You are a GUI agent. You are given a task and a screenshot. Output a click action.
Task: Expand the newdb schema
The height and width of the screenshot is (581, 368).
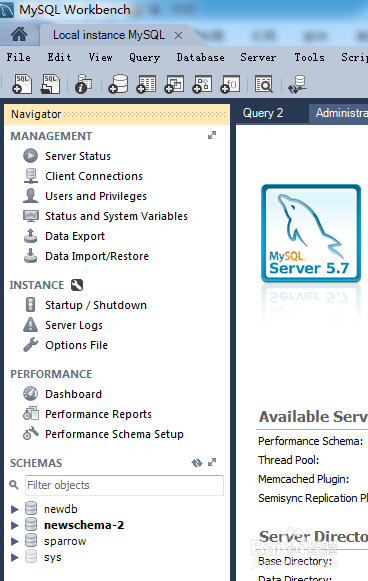14,509
